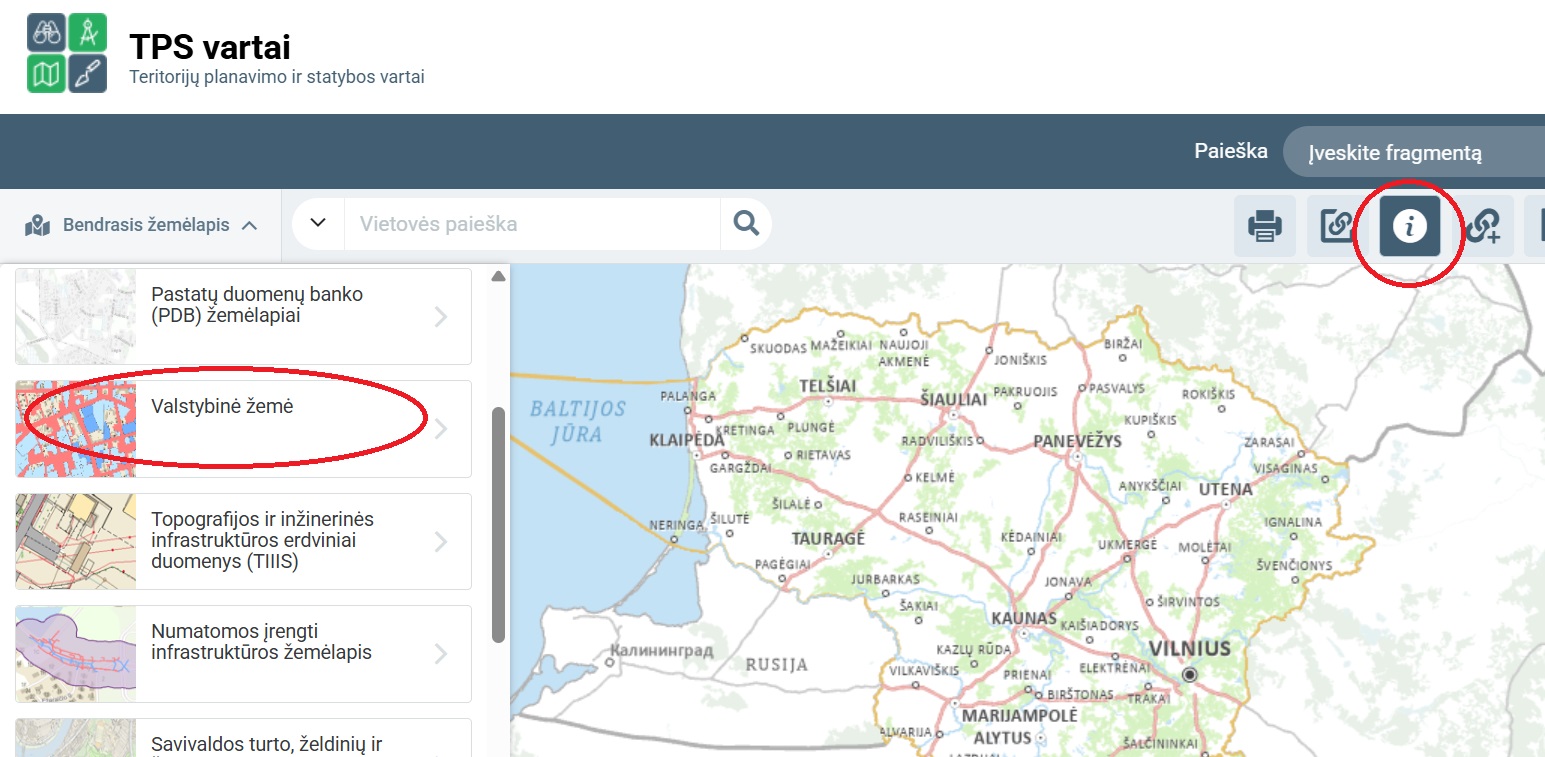Click the TAURAGĖ label on the map
The image size is (1545, 757).
click(x=828, y=538)
